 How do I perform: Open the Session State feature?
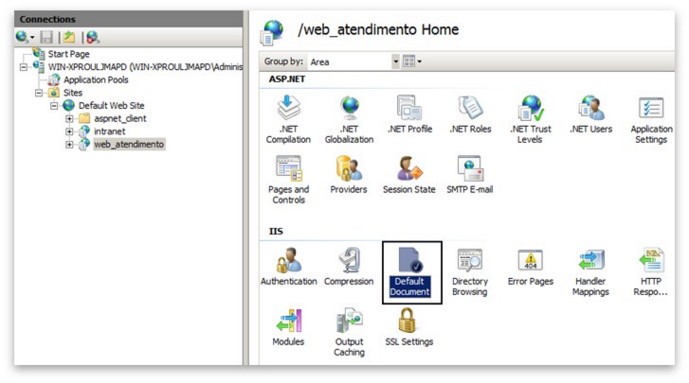(x=409, y=174)
